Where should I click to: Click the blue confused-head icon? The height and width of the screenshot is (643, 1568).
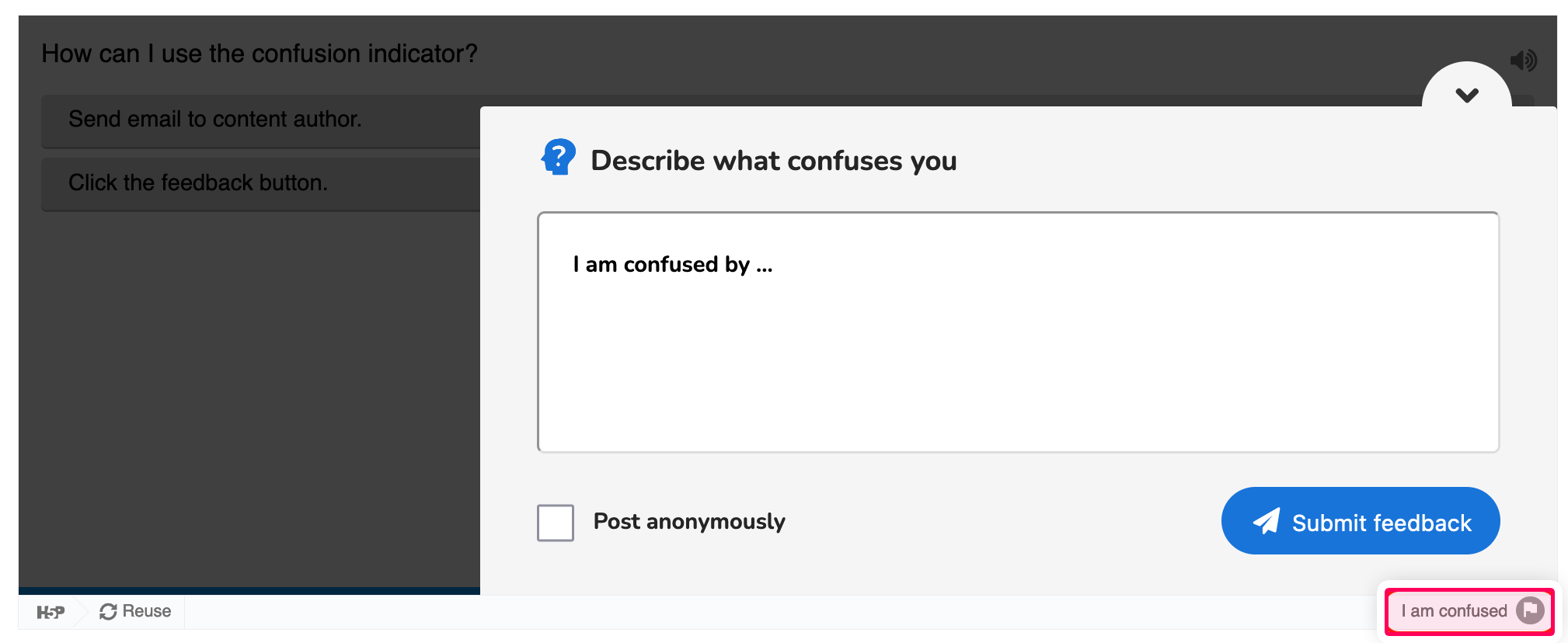coord(557,157)
